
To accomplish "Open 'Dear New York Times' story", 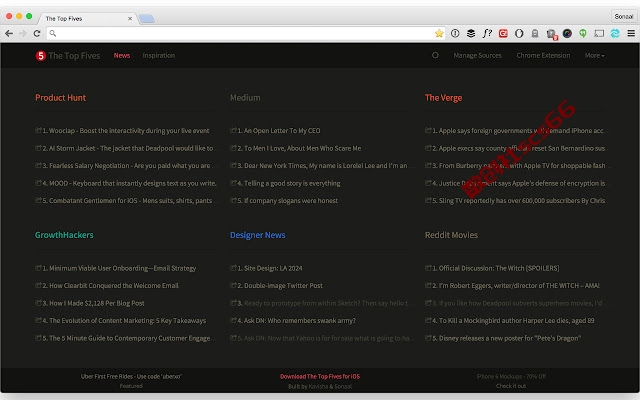I will (322, 165).
